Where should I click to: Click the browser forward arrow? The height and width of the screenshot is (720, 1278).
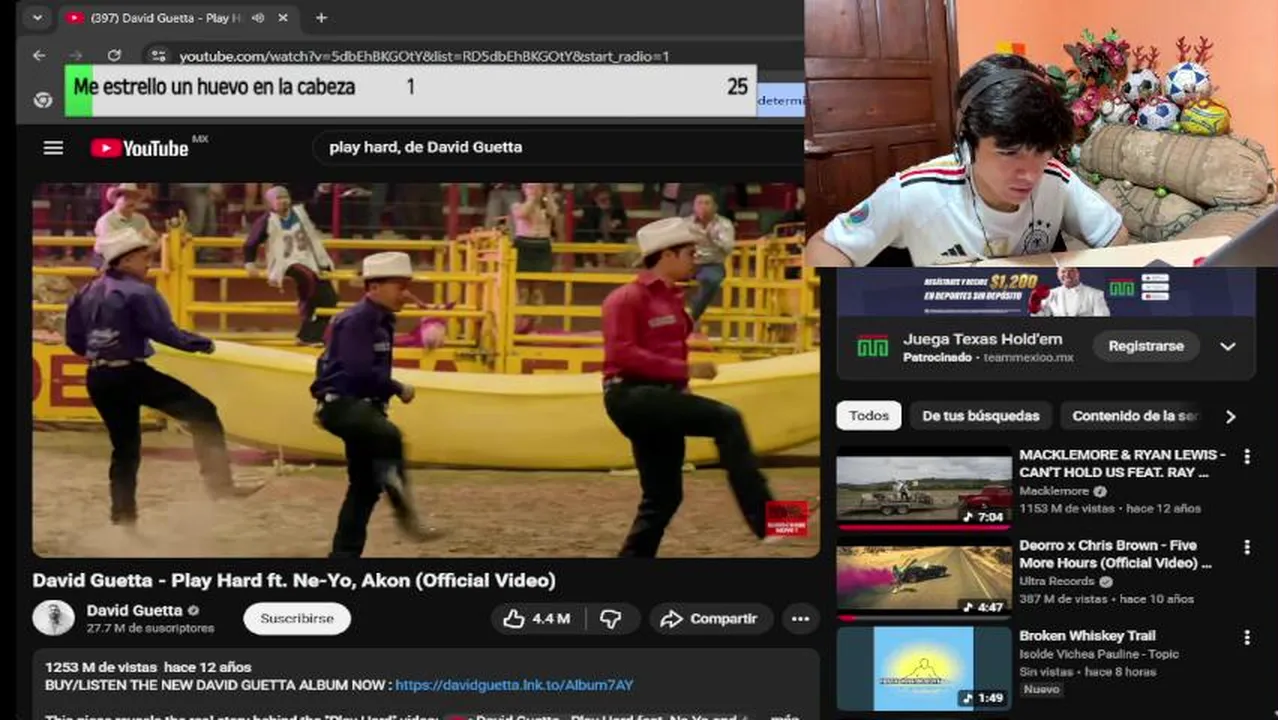[x=76, y=56]
